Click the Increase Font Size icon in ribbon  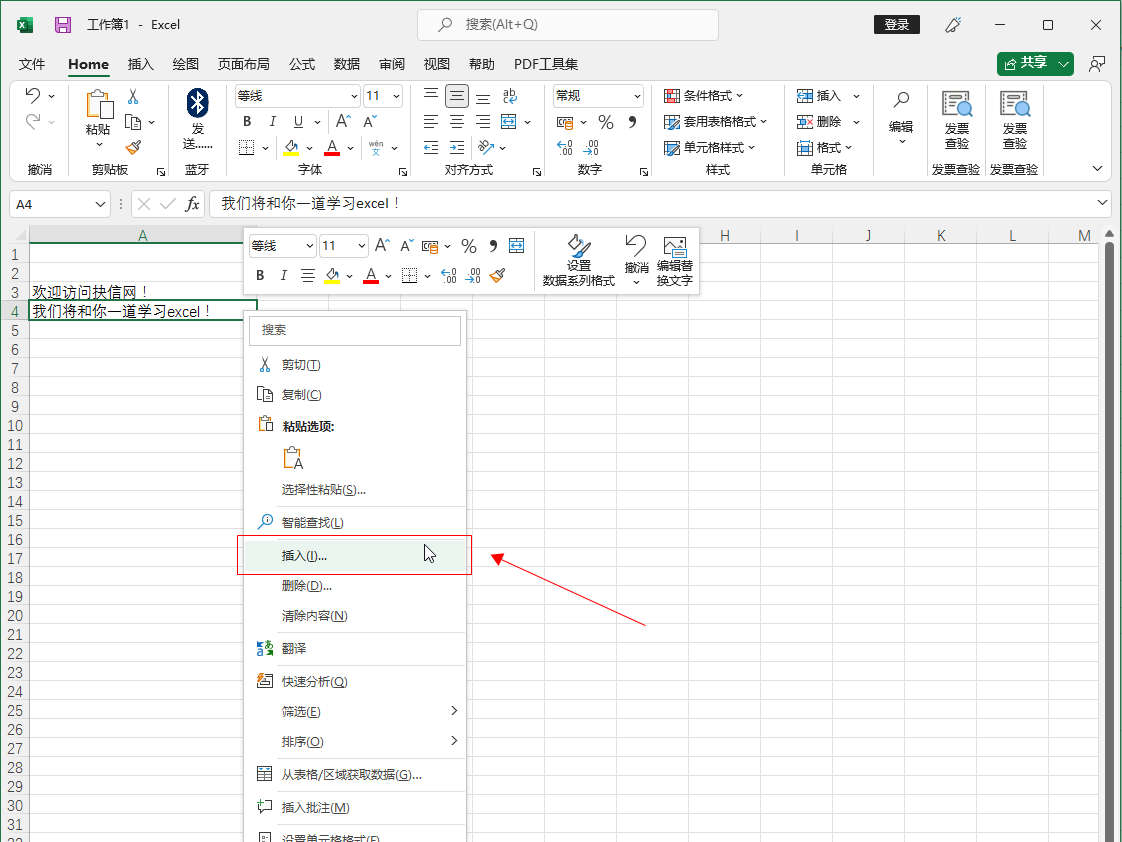343,122
